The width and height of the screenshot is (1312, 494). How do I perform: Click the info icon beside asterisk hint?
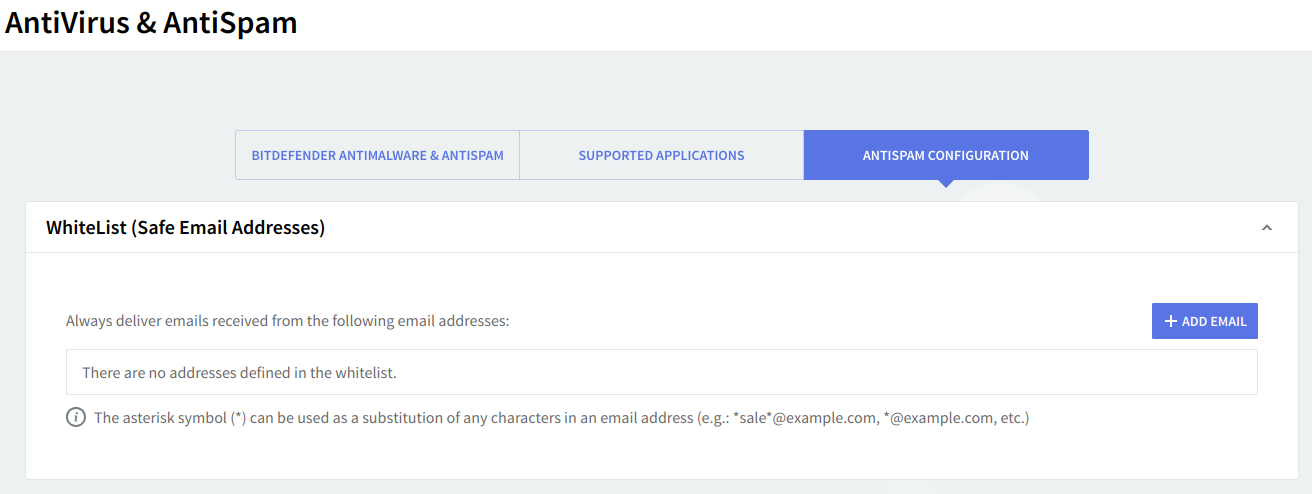click(76, 417)
